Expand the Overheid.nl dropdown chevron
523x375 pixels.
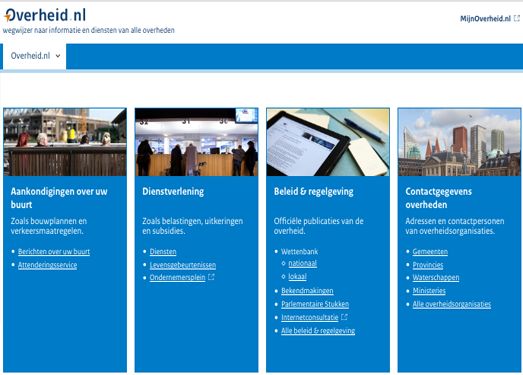pyautogui.click(x=58, y=56)
